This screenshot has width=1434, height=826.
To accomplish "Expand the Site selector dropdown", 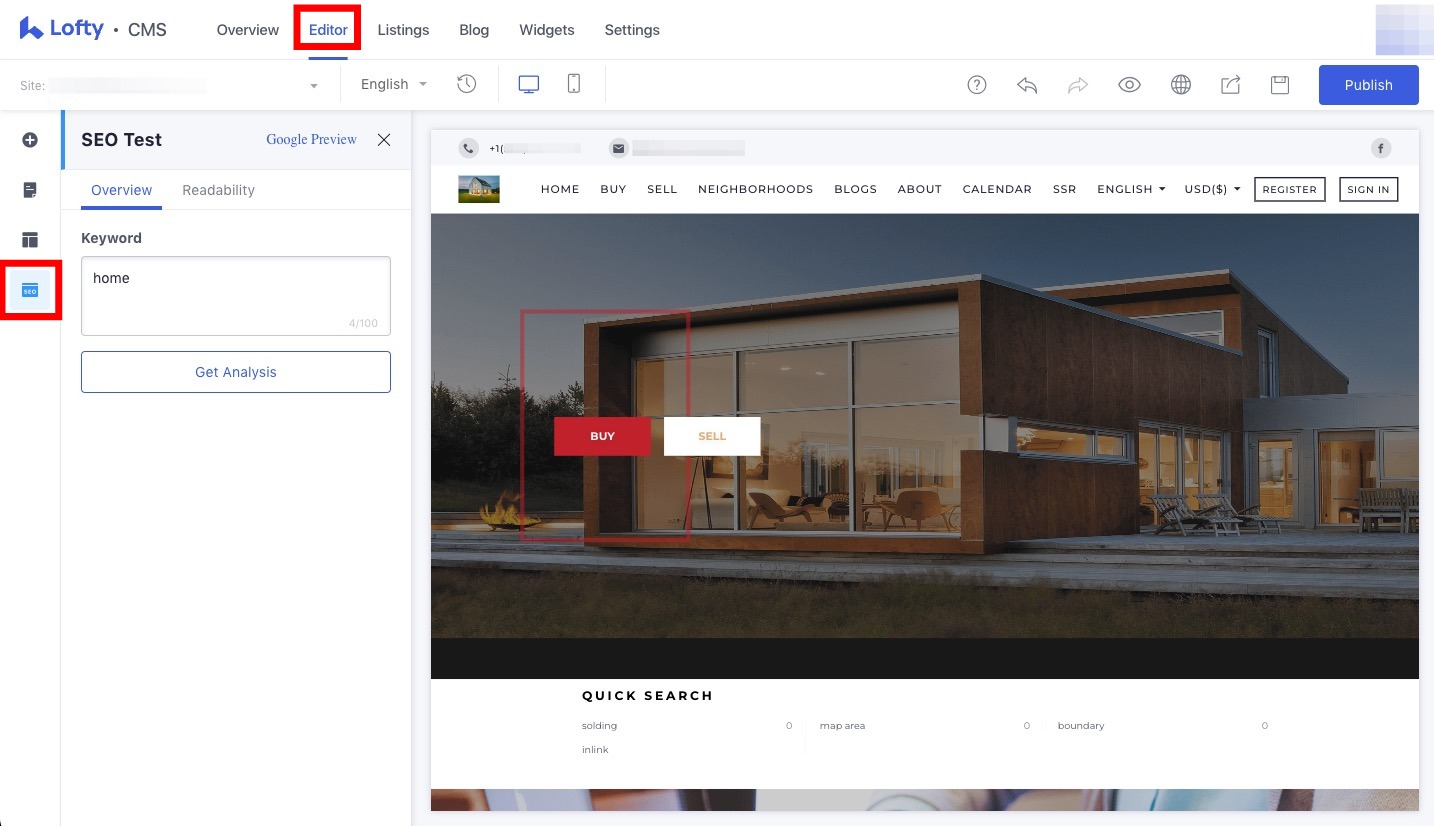I will 170,85.
